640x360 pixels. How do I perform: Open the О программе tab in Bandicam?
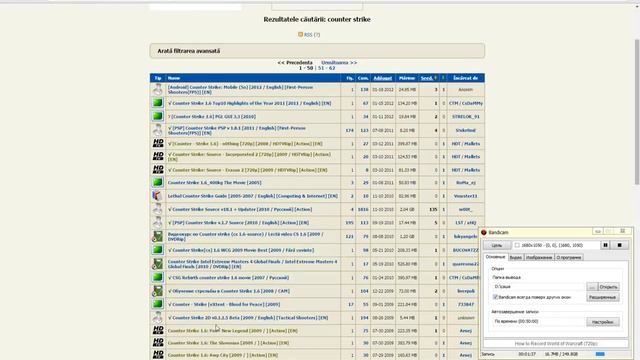[x=569, y=258]
